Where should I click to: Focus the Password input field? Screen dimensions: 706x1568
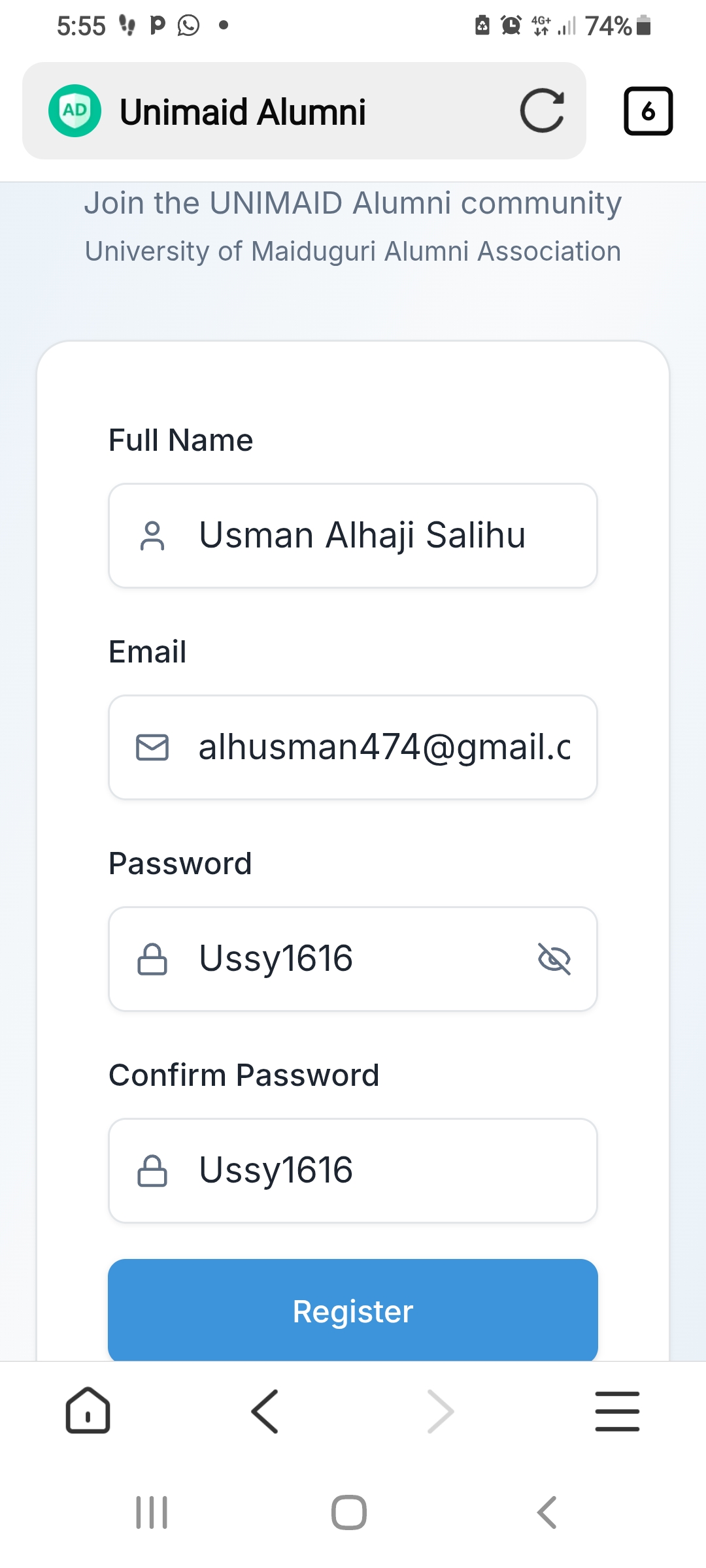click(353, 959)
